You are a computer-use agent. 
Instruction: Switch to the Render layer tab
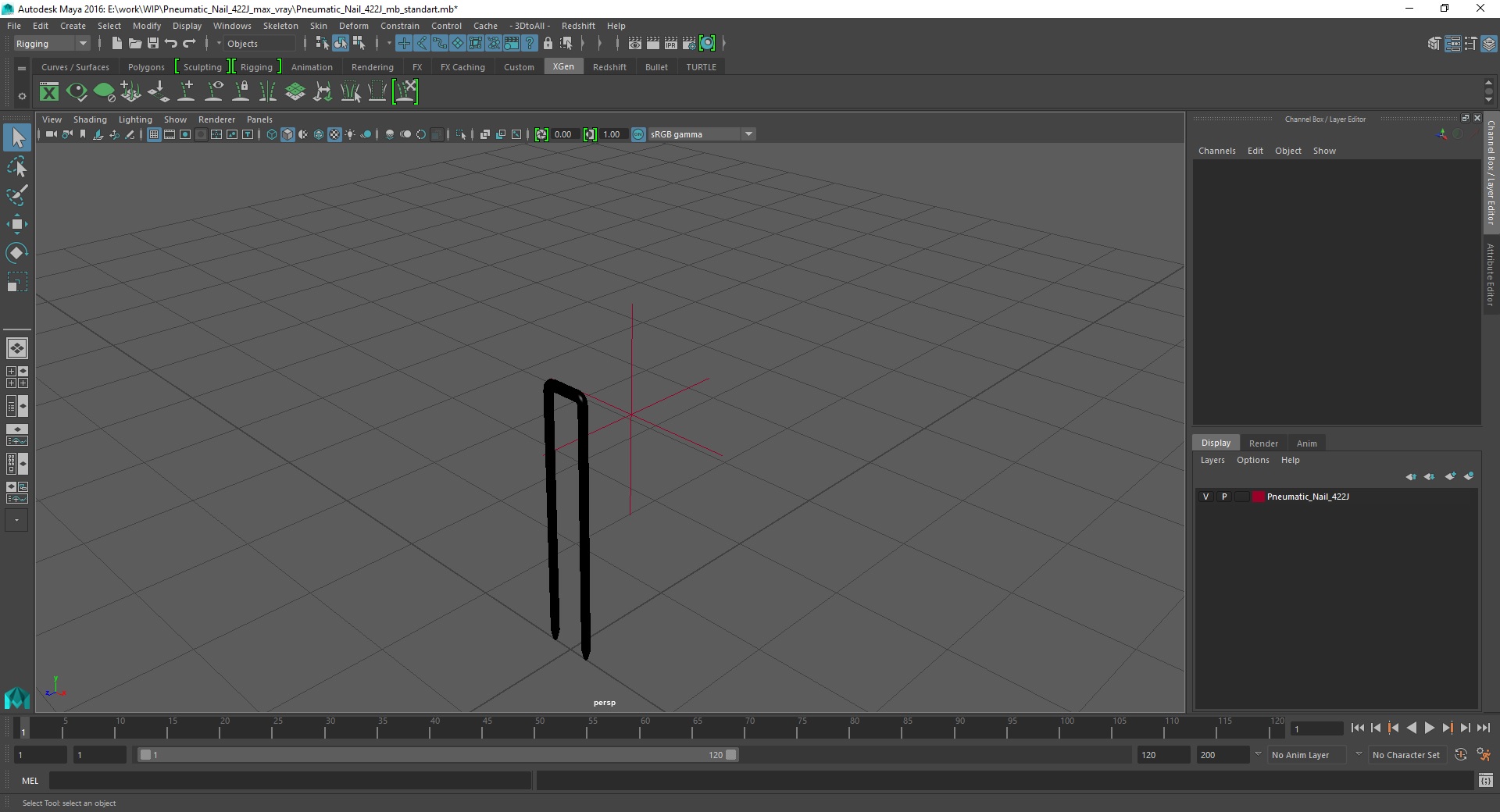(1263, 443)
